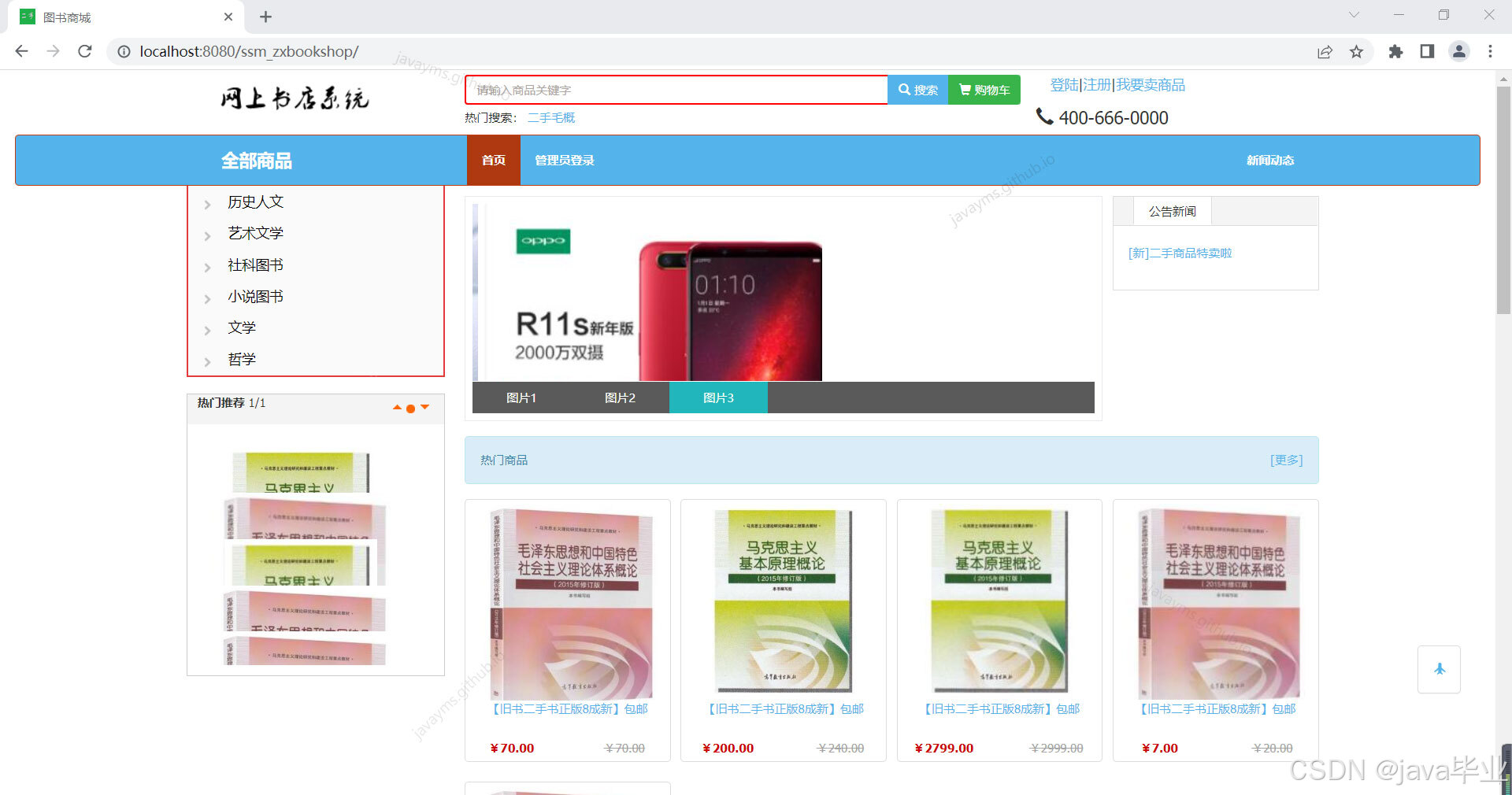This screenshot has height=795, width=1512.
Task: Click the 注册 register link
Action: pos(1097,85)
